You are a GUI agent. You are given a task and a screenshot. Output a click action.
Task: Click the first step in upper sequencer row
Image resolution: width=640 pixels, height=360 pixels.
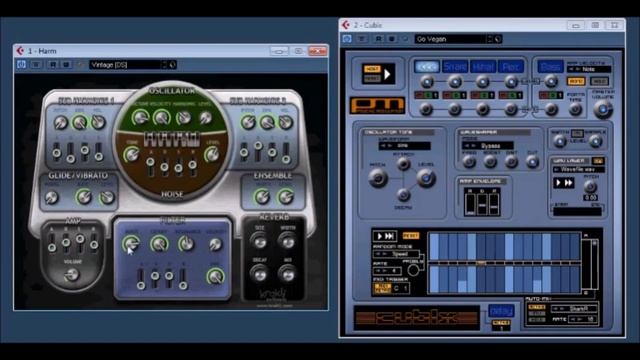click(x=434, y=247)
